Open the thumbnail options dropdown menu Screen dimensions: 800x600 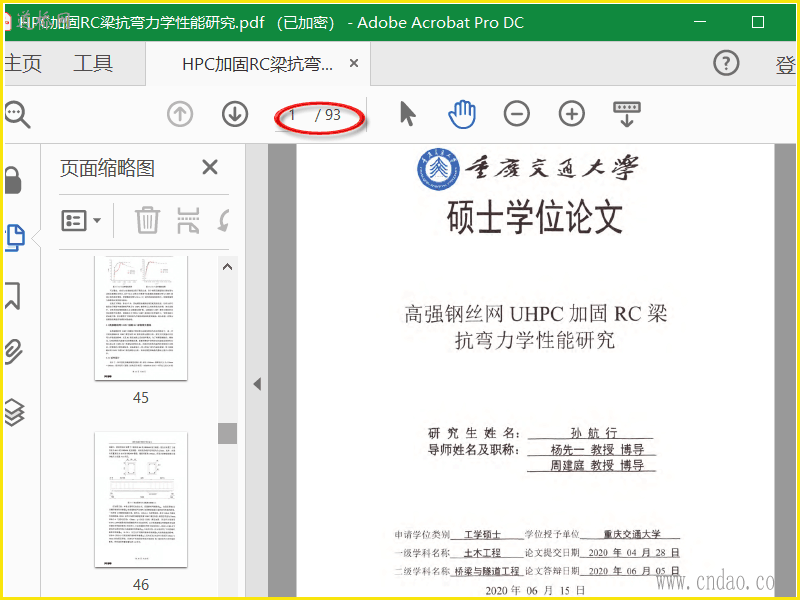pyautogui.click(x=81, y=221)
